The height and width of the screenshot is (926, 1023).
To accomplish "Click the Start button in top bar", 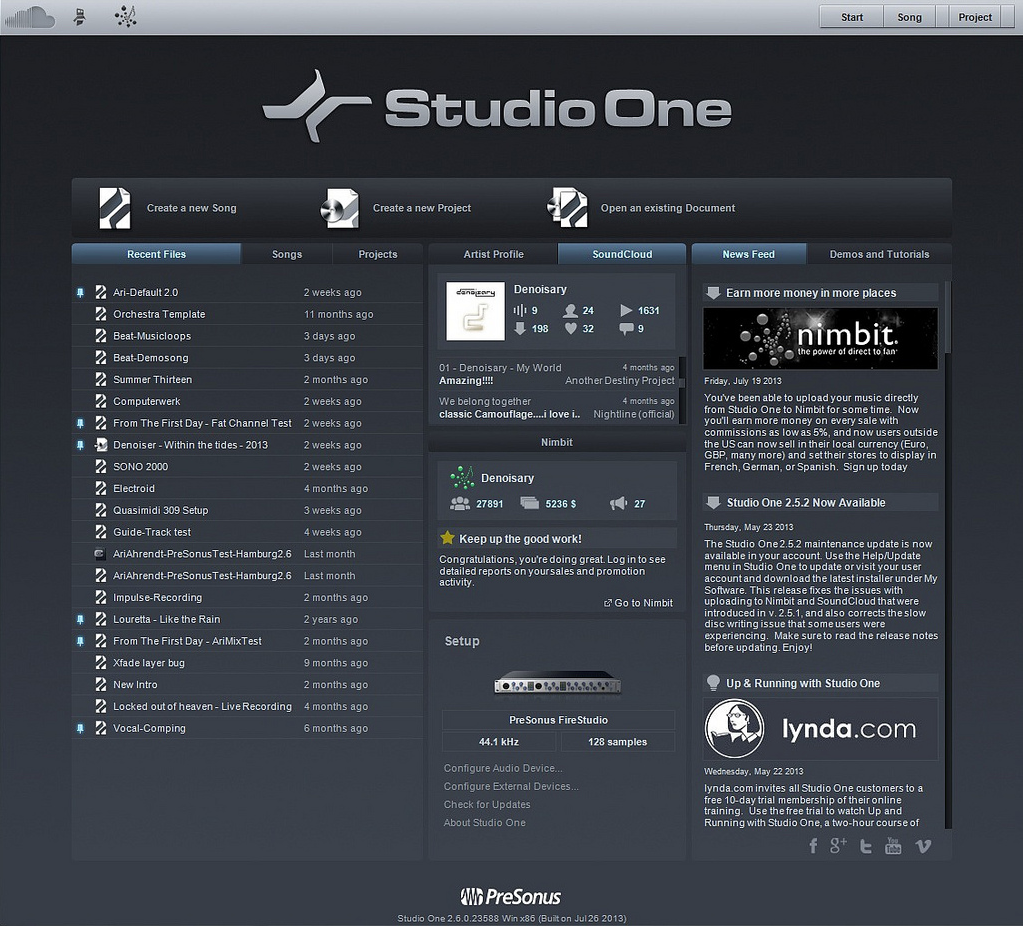I will pyautogui.click(x=851, y=17).
